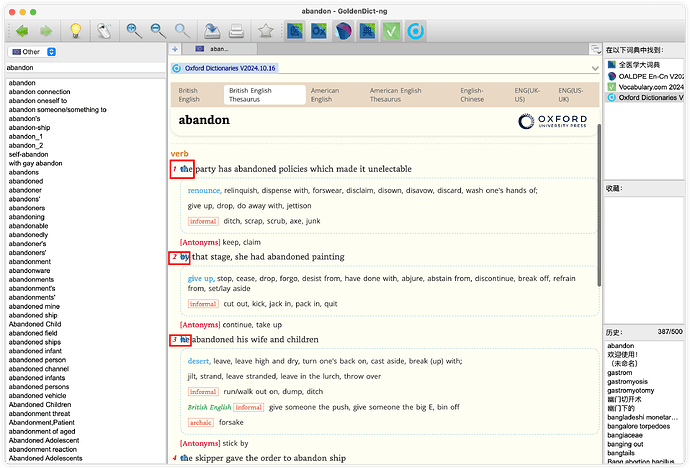690x468 pixels.
Task: Switch to the ENG(UK-US) tab
Action: pos(527,95)
